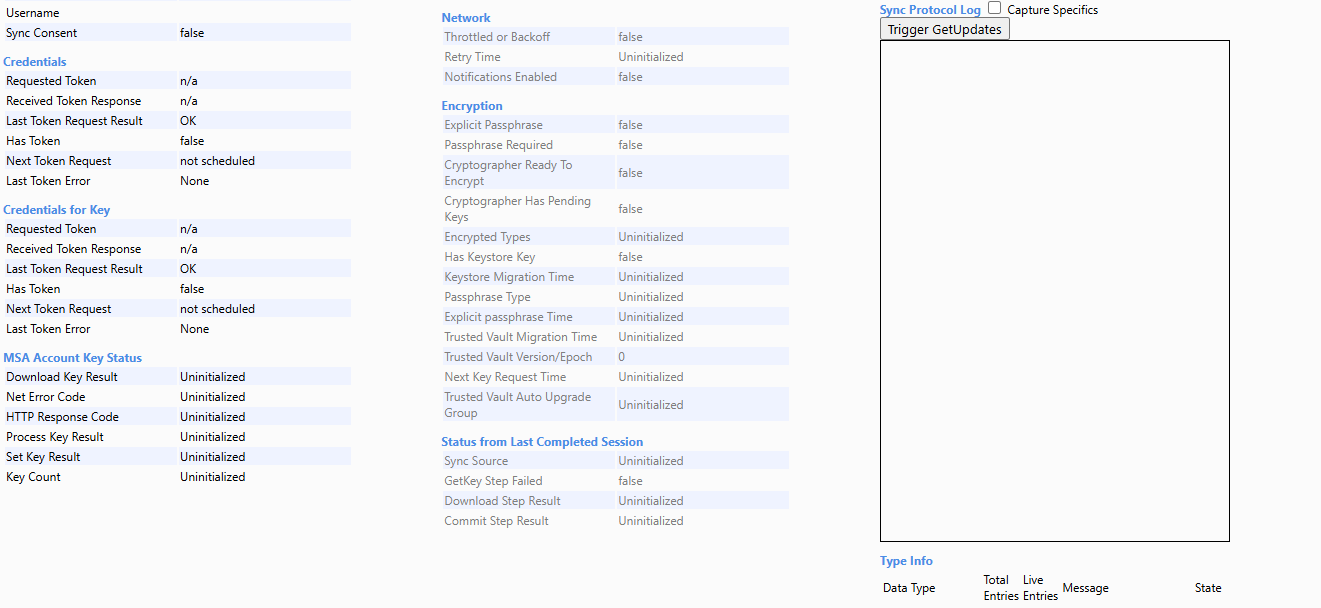Screen dimensions: 1321x608
Task: Click the Trigger GetUpdates button
Action: pos(945,29)
